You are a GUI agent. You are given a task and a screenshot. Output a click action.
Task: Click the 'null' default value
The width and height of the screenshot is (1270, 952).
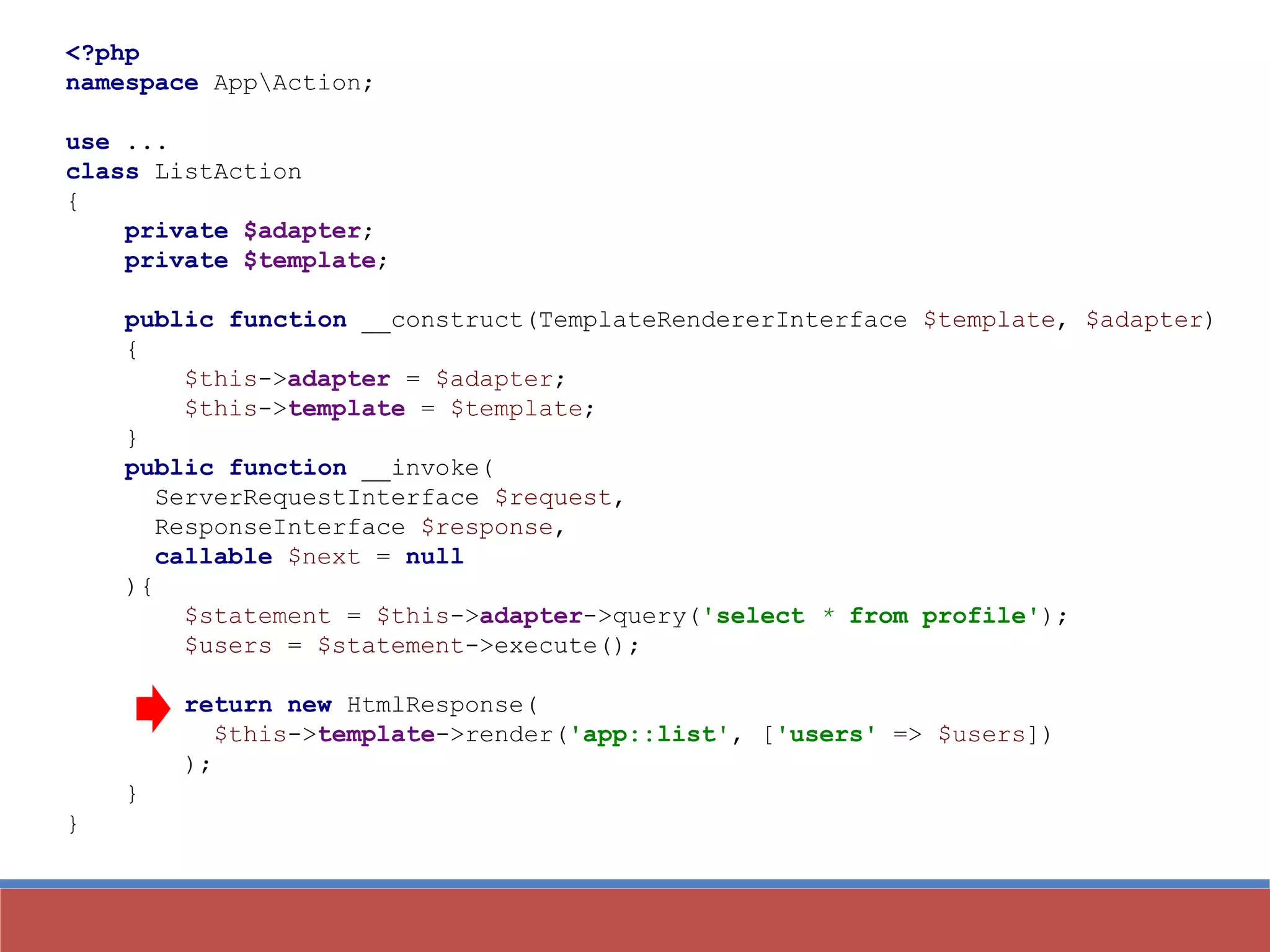[x=435, y=557]
